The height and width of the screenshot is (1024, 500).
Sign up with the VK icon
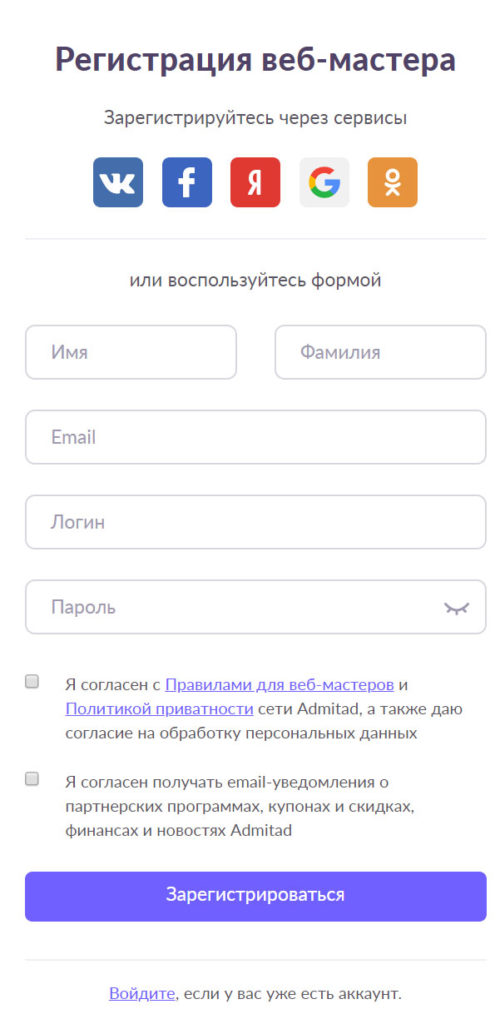[x=118, y=182]
